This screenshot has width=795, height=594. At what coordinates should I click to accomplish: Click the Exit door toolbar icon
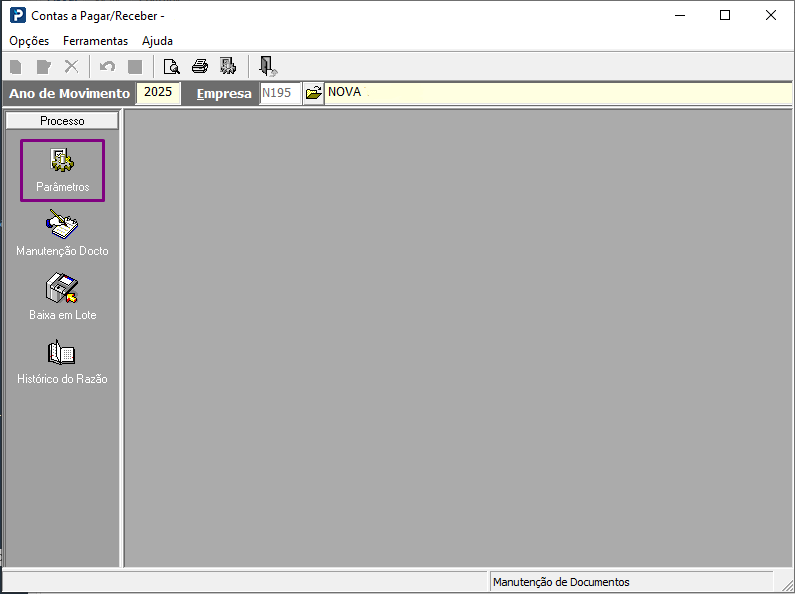[268, 66]
